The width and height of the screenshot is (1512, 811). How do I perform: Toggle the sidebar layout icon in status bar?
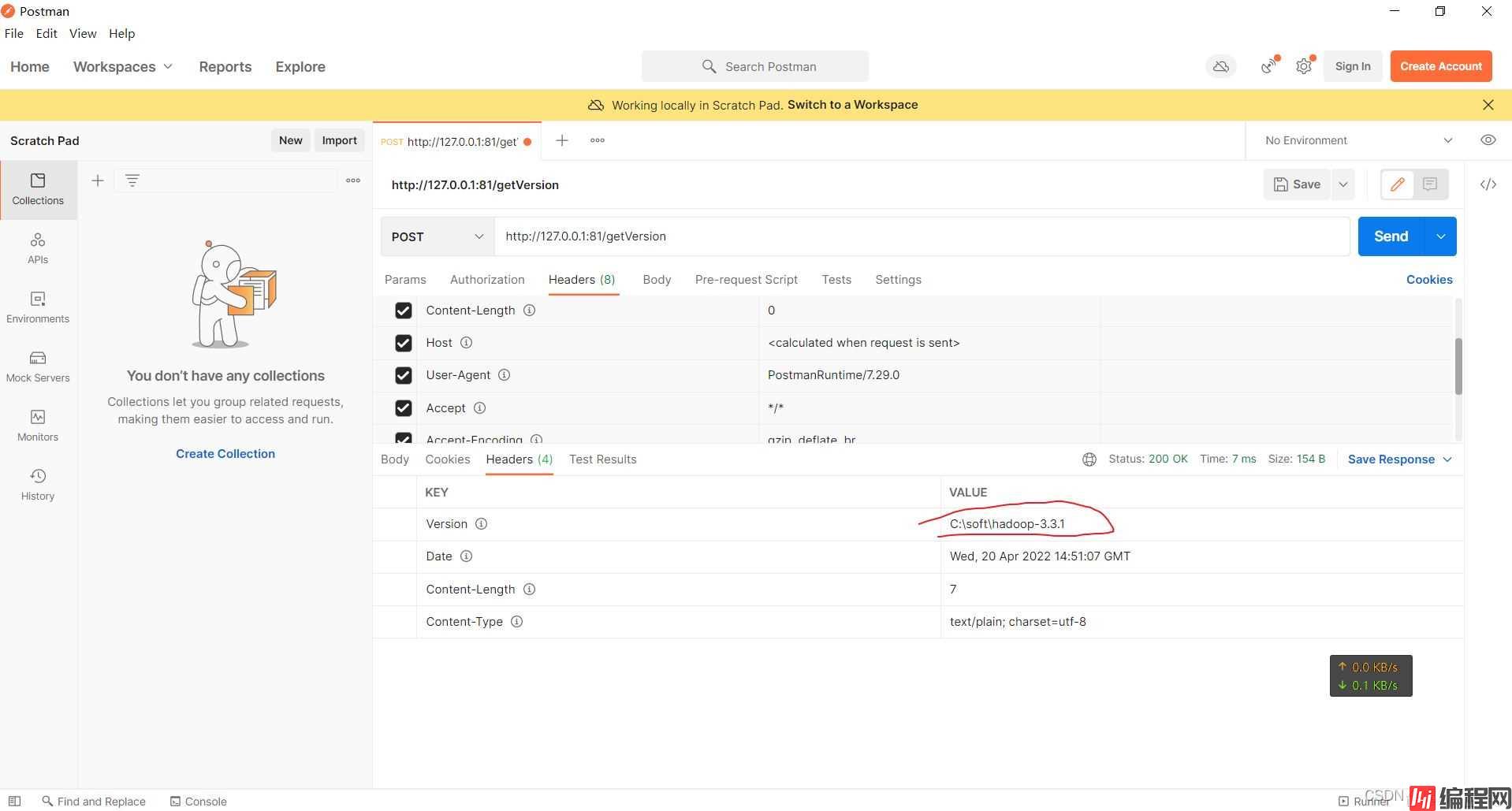click(14, 802)
